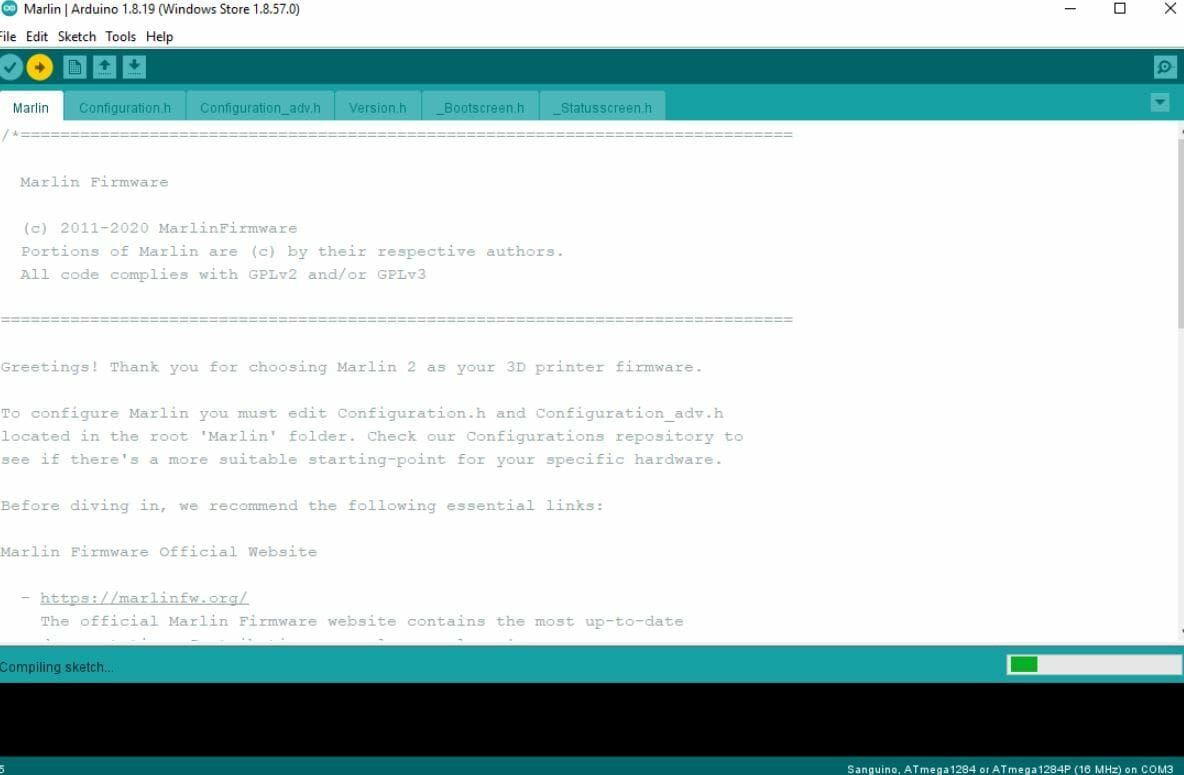Follow the https://marlinfw.org/ link
Viewport: 1184px width, 775px height.
pos(144,598)
